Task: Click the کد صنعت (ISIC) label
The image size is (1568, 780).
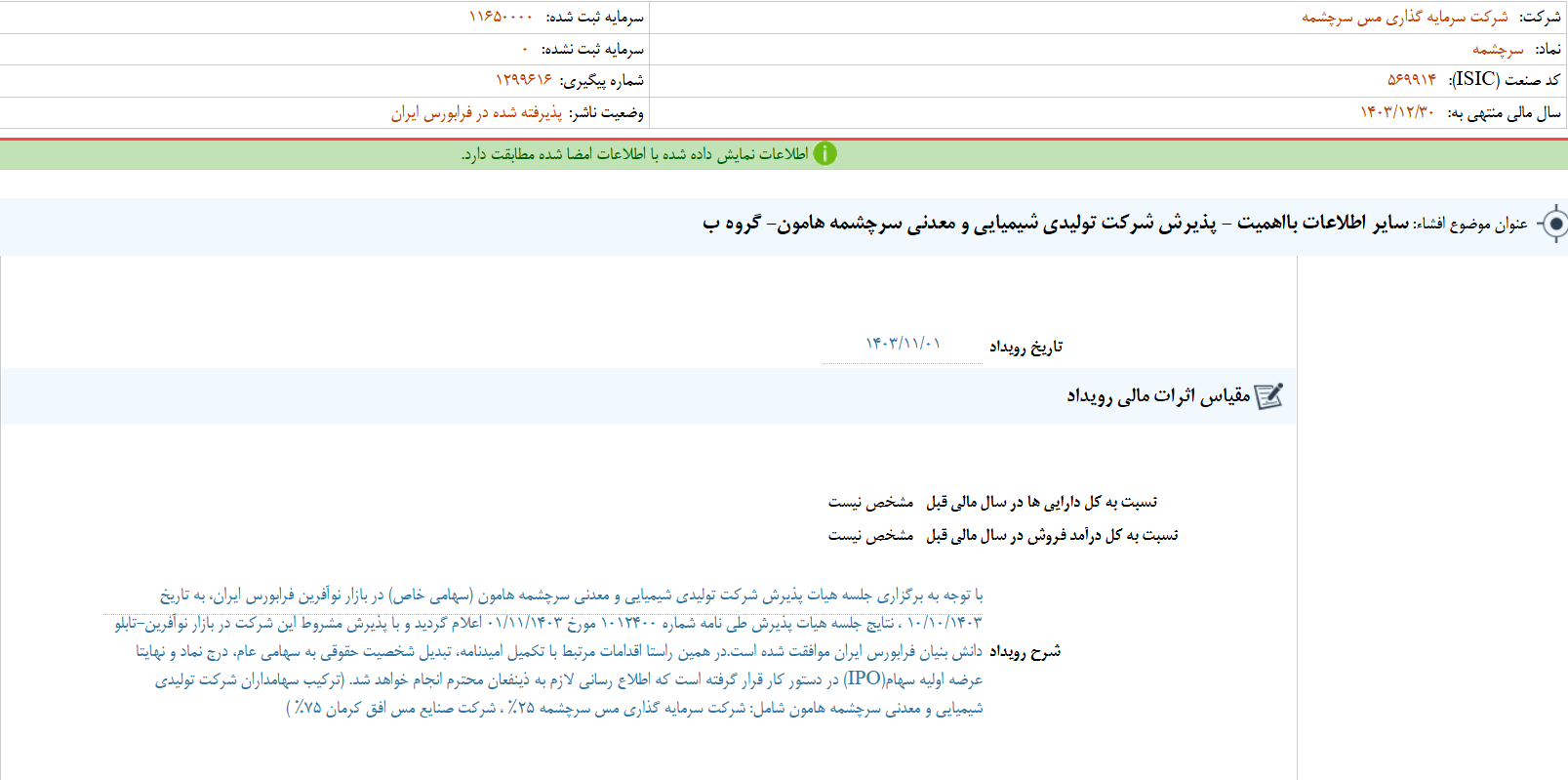Action: 1505,80
